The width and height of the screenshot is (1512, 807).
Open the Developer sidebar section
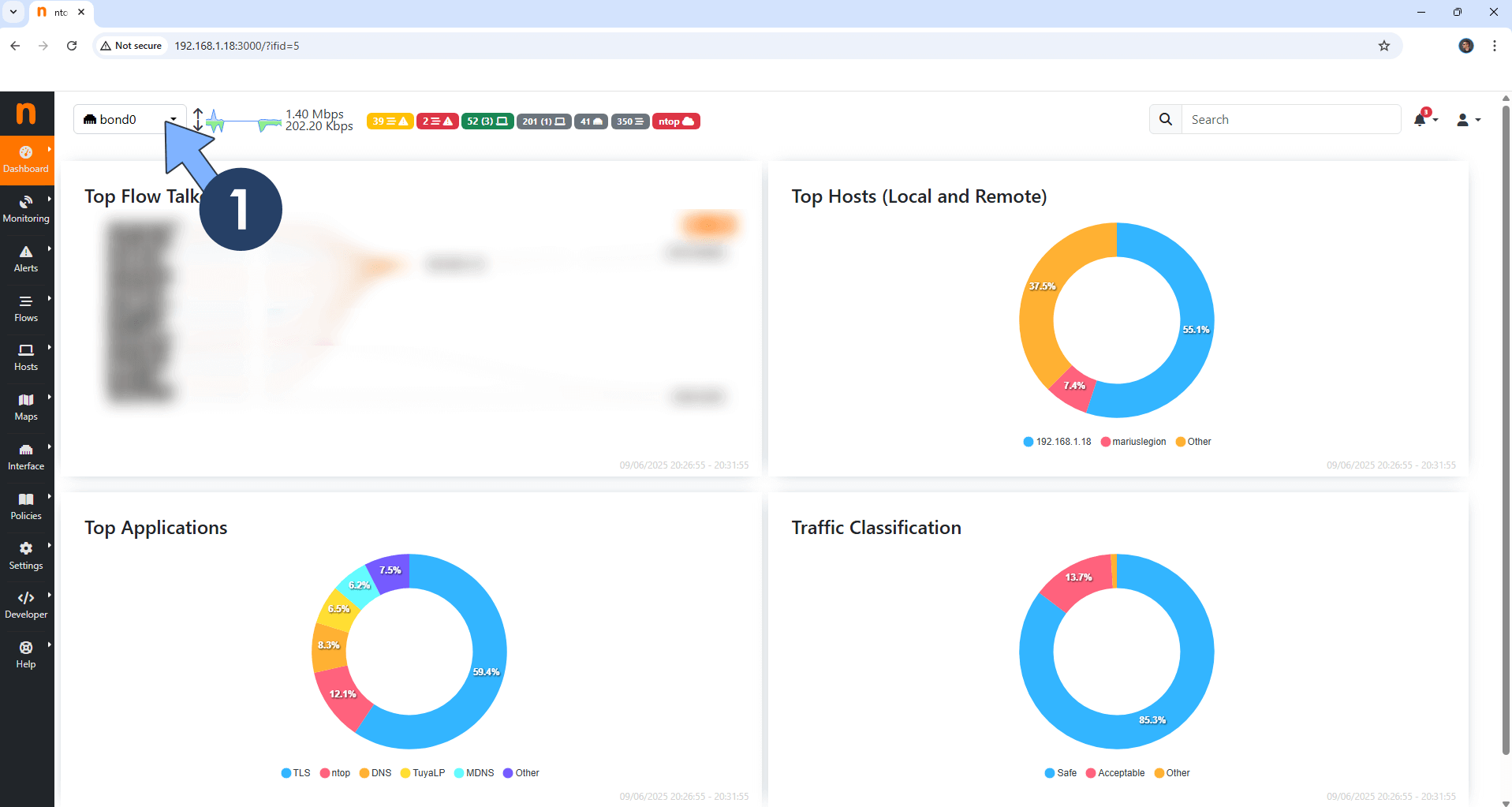(26, 606)
